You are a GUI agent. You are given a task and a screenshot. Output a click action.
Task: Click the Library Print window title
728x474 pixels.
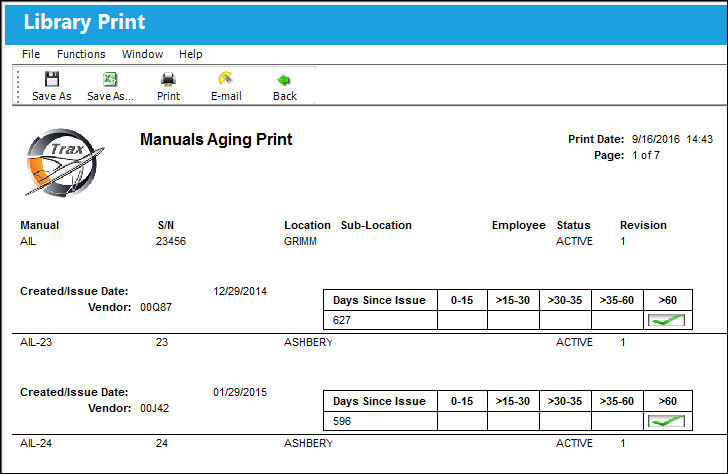point(84,22)
